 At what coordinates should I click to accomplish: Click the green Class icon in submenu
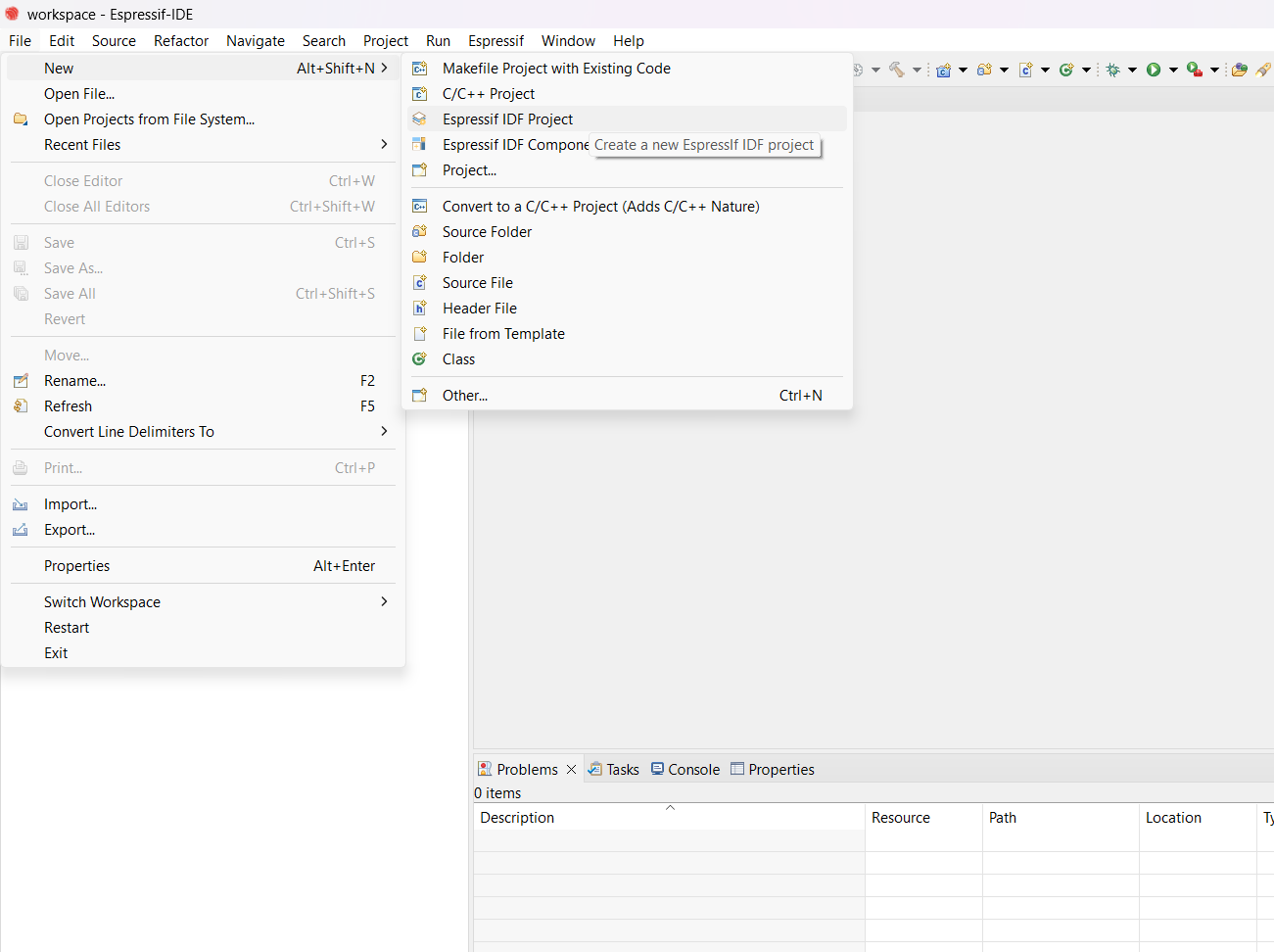tap(419, 359)
